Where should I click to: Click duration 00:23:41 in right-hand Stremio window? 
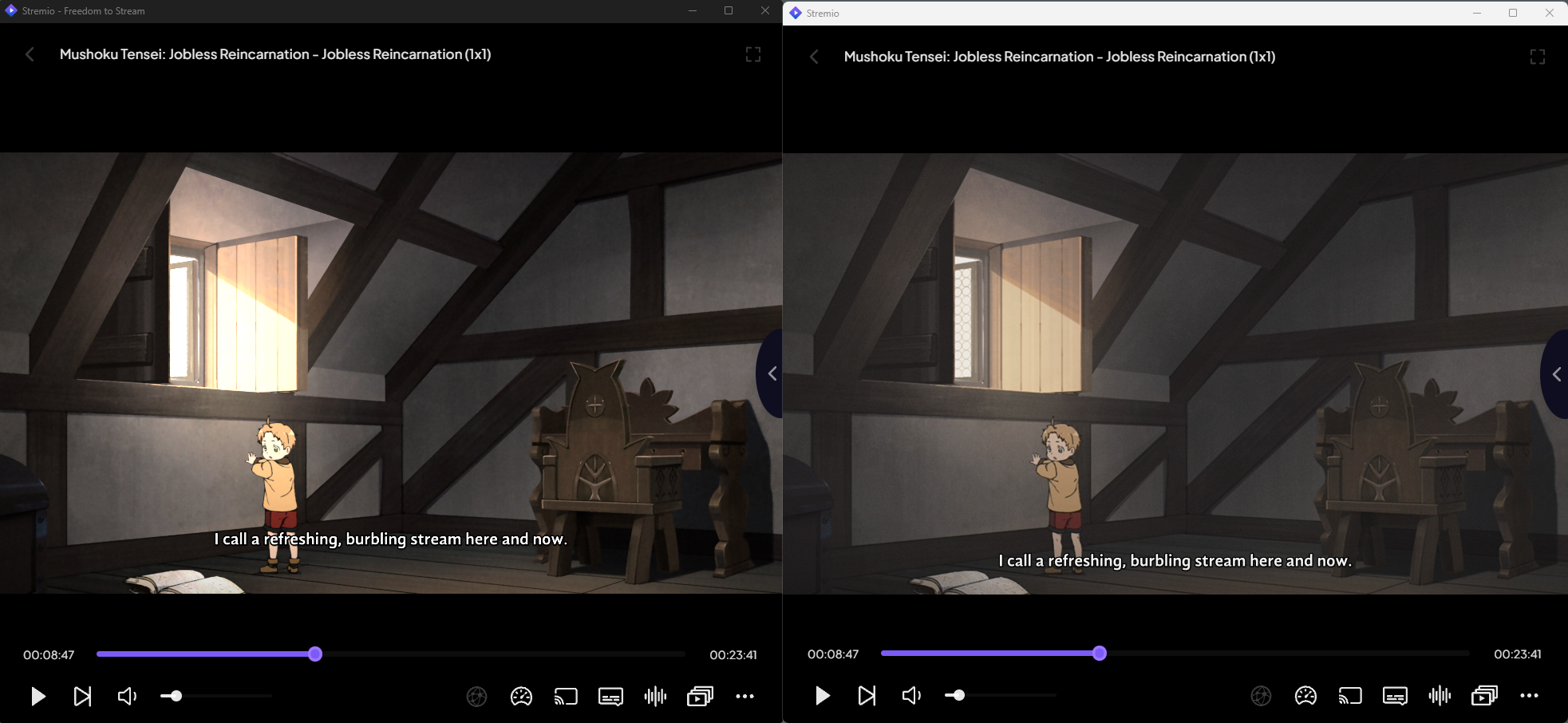pos(1518,654)
